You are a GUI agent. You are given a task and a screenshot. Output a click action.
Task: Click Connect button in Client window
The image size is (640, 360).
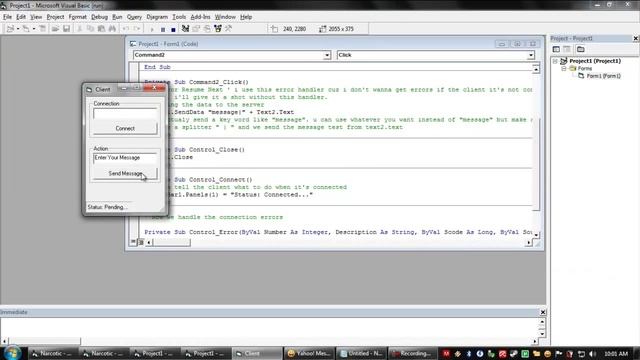pos(125,128)
